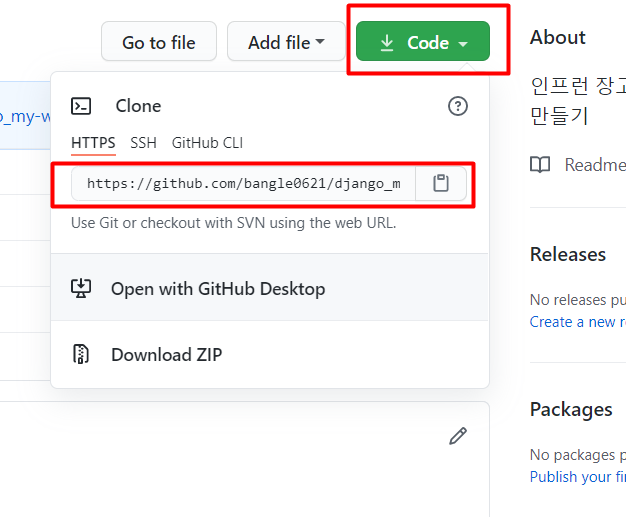This screenshot has height=517, width=626.
Task: Expand the Add file dropdown
Action: click(286, 41)
